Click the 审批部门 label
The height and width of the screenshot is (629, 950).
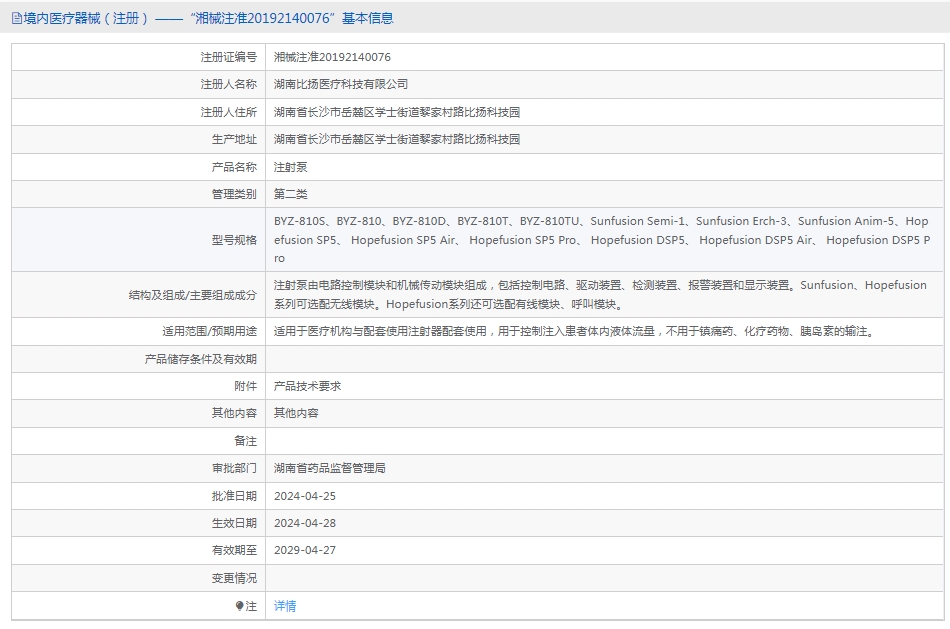pos(234,468)
